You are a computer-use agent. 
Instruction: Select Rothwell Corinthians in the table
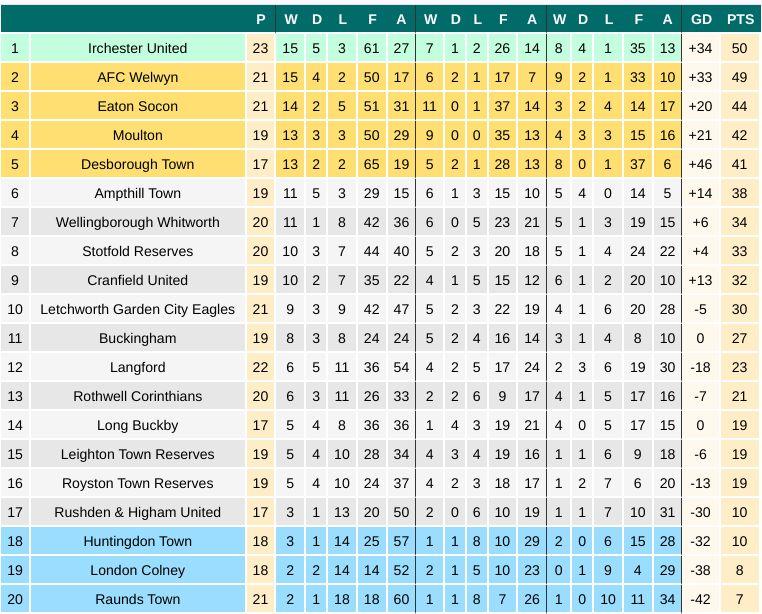pyautogui.click(x=137, y=396)
